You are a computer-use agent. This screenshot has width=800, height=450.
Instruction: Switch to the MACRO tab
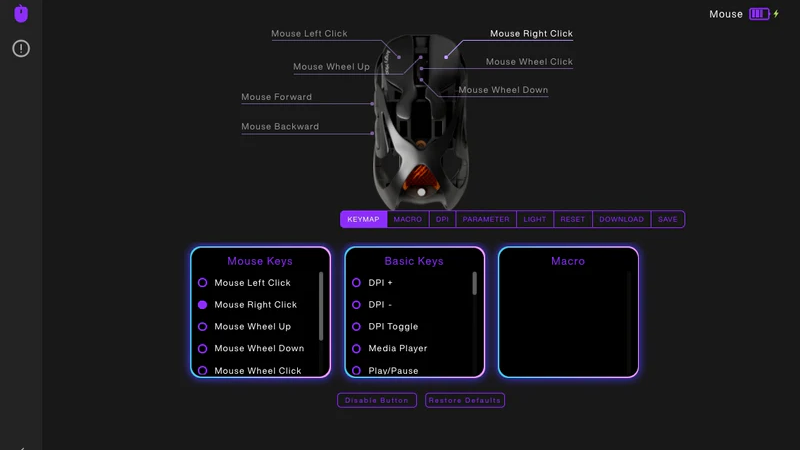pyautogui.click(x=407, y=219)
